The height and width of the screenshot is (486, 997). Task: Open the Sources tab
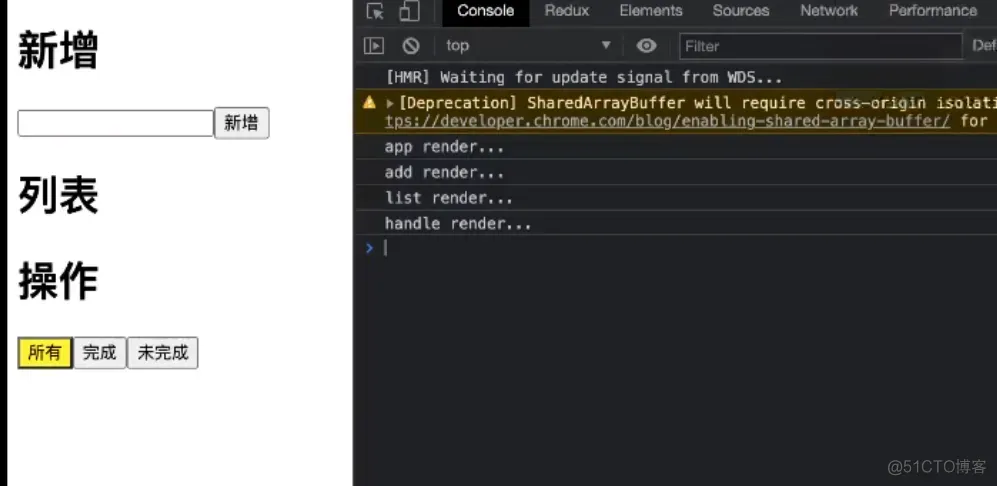741,11
